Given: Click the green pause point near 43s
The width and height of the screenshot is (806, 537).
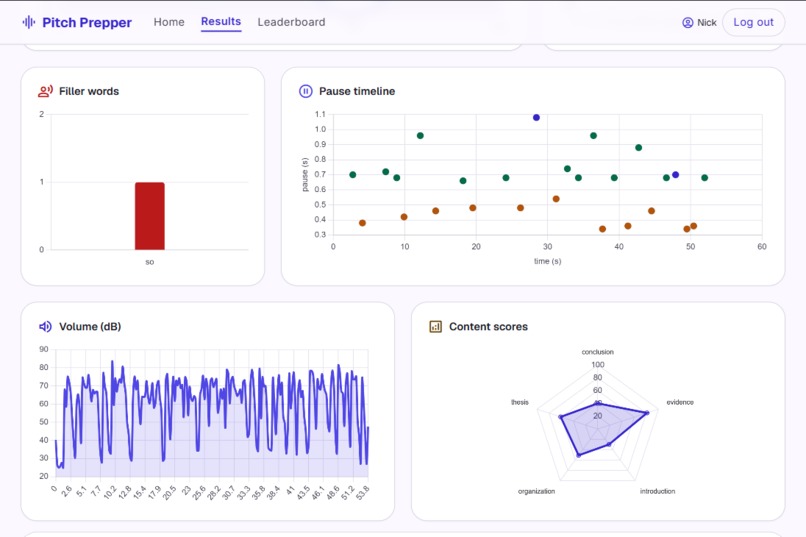Looking at the screenshot, I should point(638,147).
